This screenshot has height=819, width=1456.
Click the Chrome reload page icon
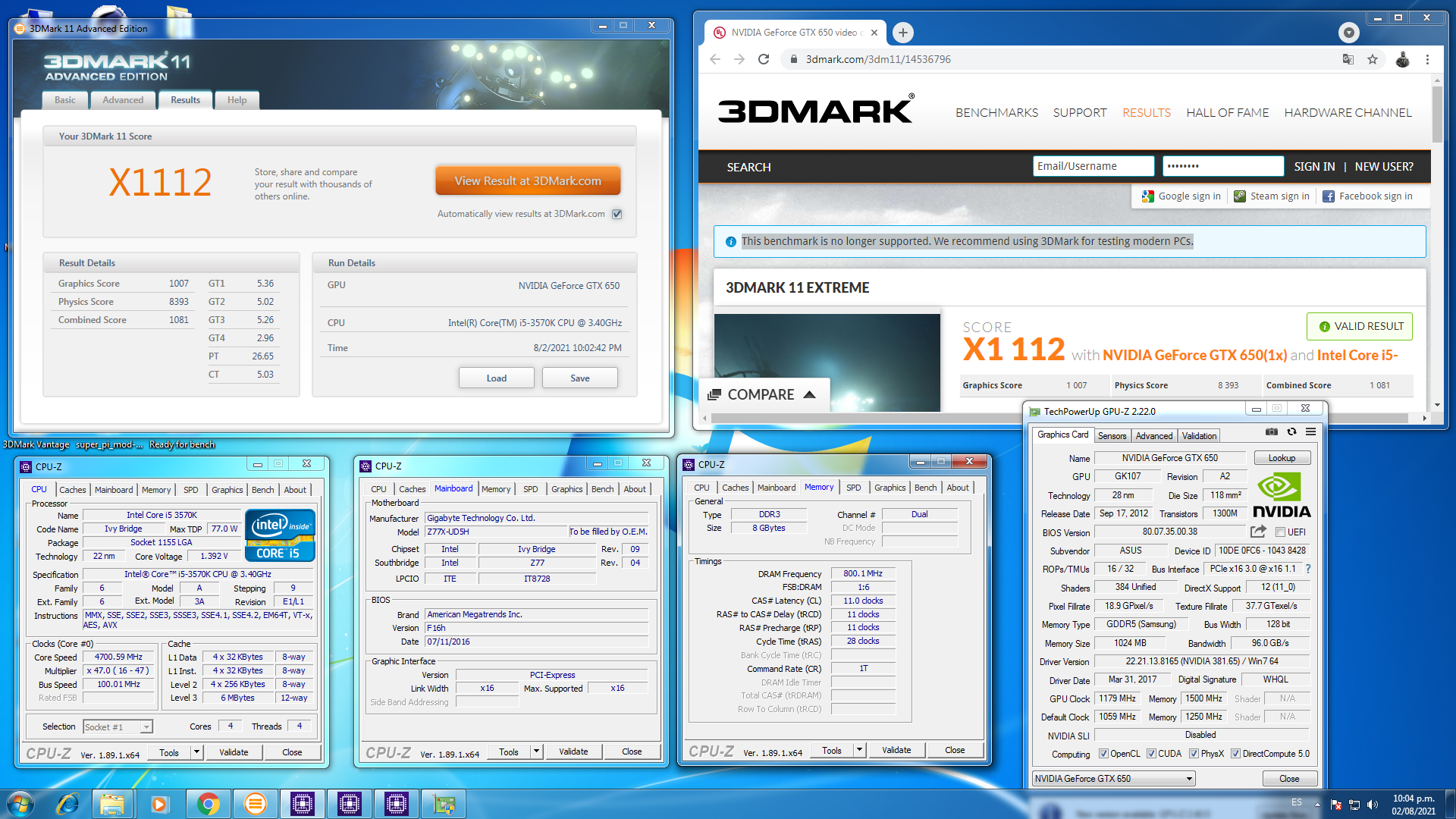click(x=764, y=59)
